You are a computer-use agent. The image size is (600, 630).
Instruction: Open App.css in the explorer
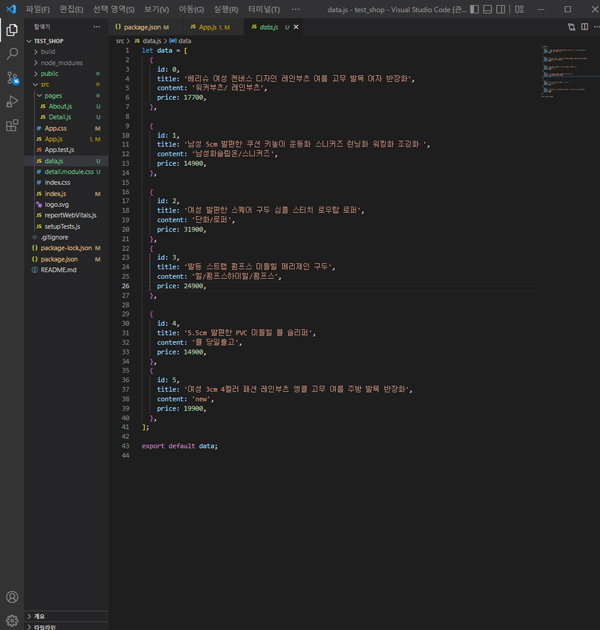pos(66,128)
